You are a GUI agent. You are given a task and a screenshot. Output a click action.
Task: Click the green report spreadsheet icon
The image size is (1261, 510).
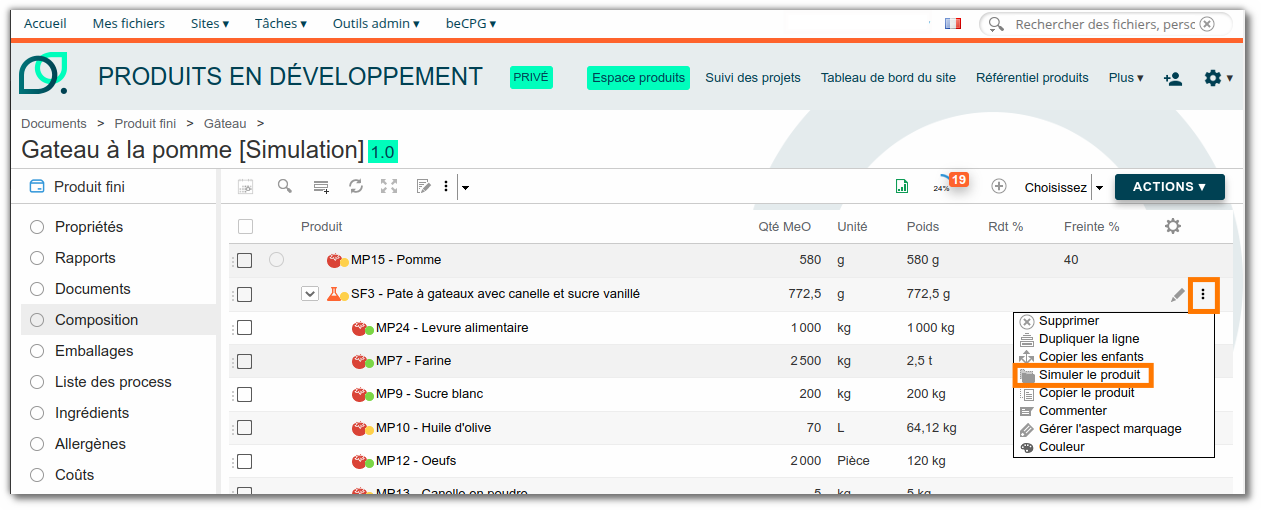tap(902, 186)
